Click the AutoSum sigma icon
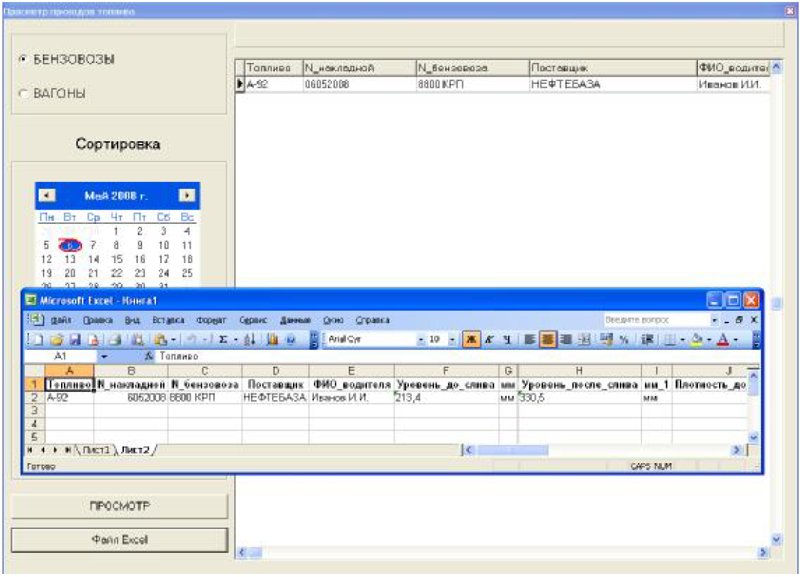This screenshot has width=800, height=577. [x=222, y=340]
